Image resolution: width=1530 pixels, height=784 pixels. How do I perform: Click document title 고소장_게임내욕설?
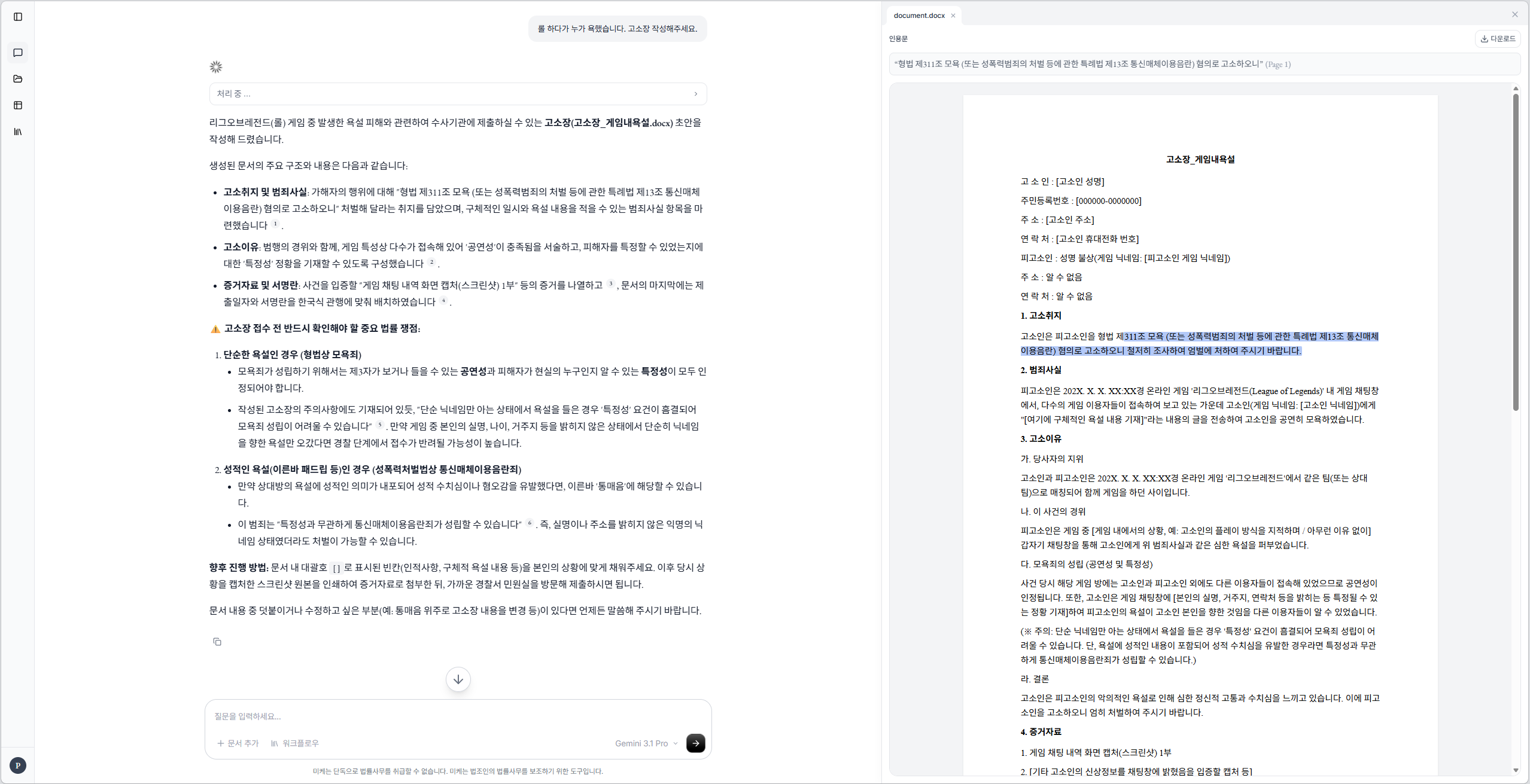(1200, 159)
